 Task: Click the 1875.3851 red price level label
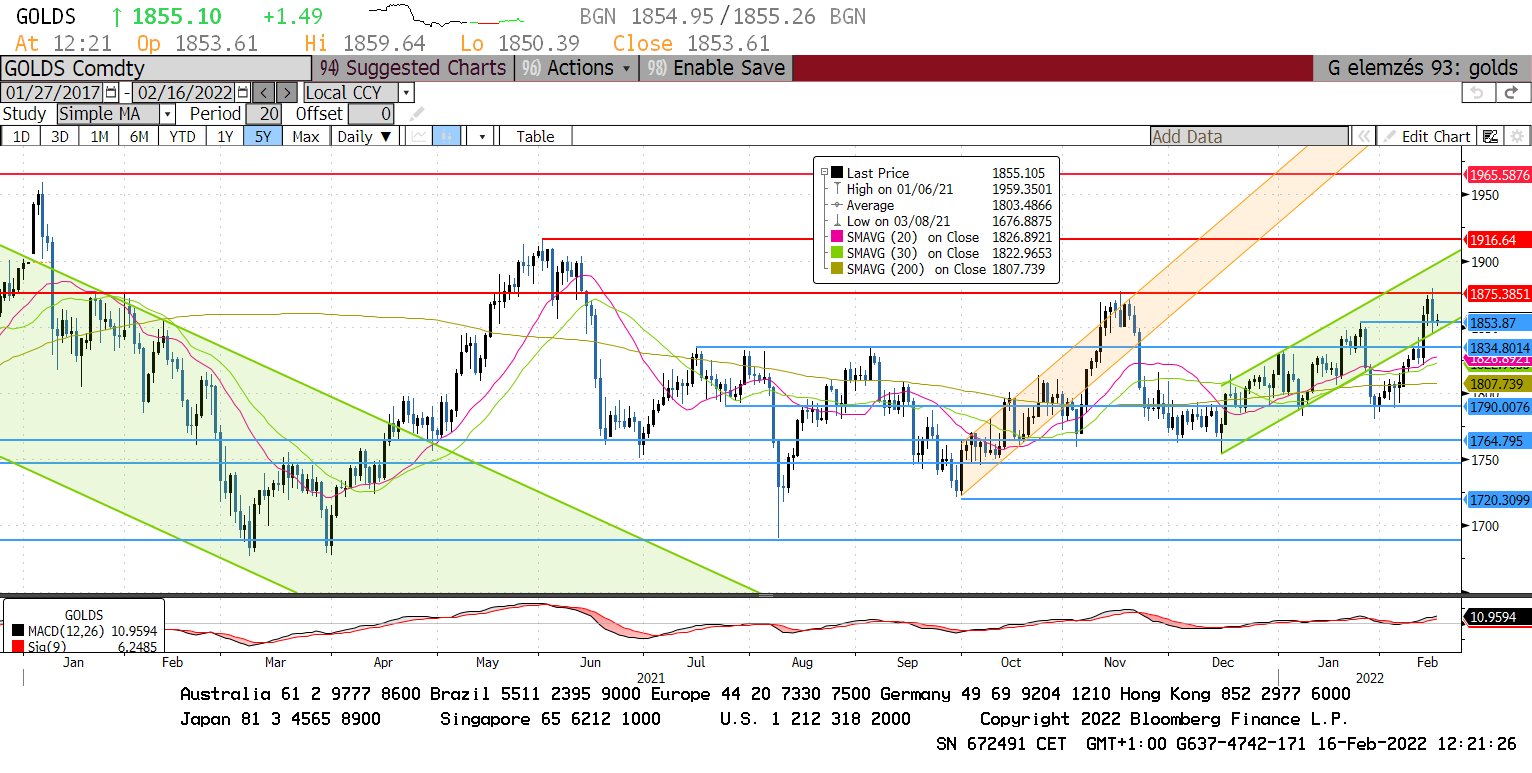[1499, 293]
